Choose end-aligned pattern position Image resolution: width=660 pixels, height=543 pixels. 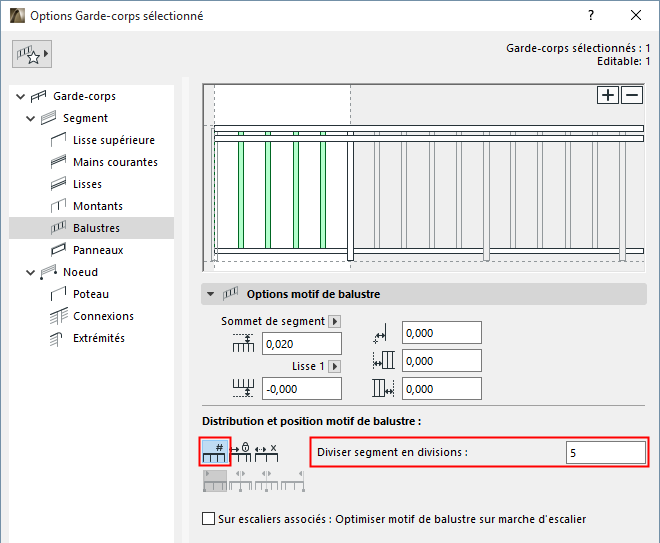[293, 481]
